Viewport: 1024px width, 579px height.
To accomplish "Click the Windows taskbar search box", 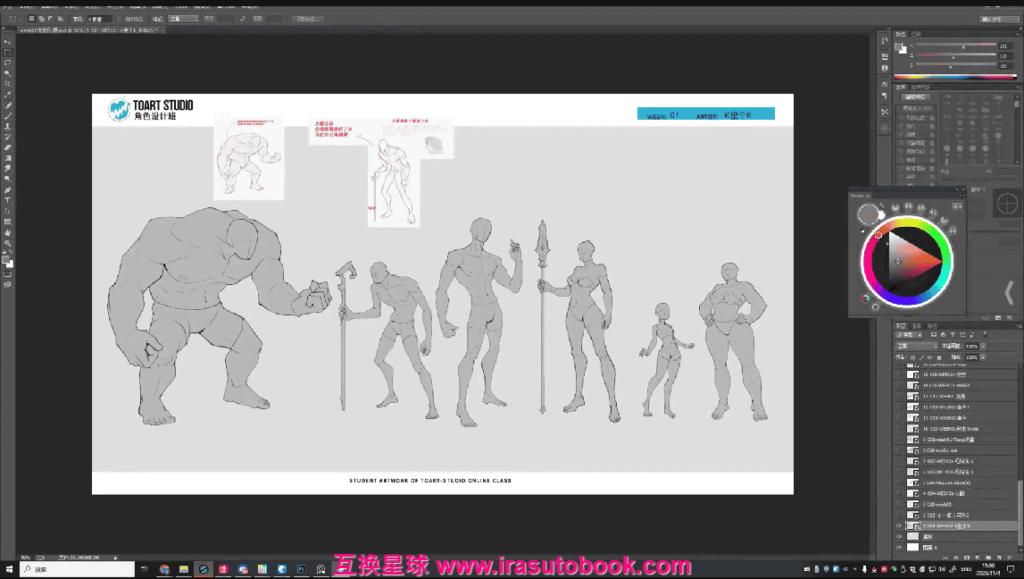I will click(77, 569).
